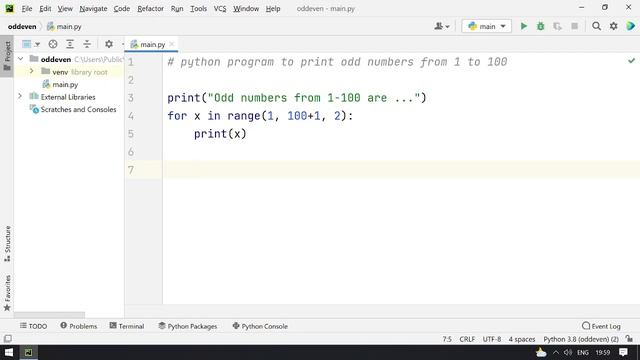The width and height of the screenshot is (640, 360).
Task: Start debugging with the bug icon
Action: pyautogui.click(x=540, y=26)
